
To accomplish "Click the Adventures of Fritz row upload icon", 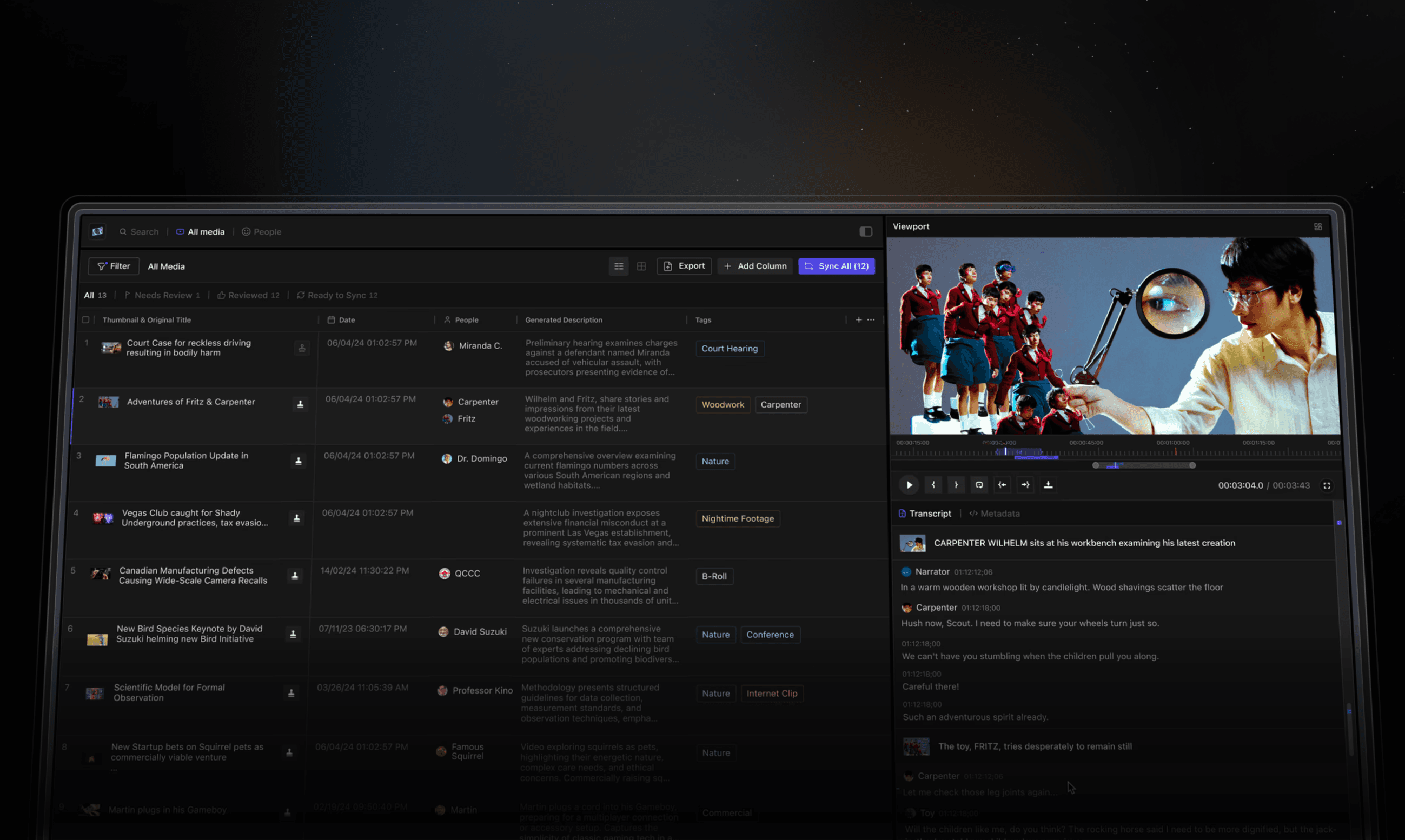I will click(x=300, y=404).
